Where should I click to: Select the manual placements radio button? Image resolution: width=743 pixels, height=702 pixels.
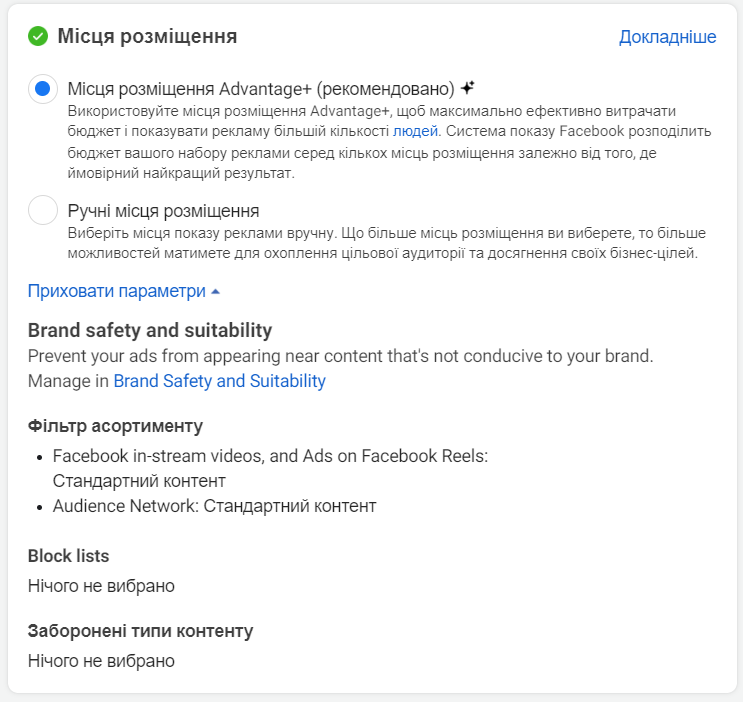[x=43, y=211]
